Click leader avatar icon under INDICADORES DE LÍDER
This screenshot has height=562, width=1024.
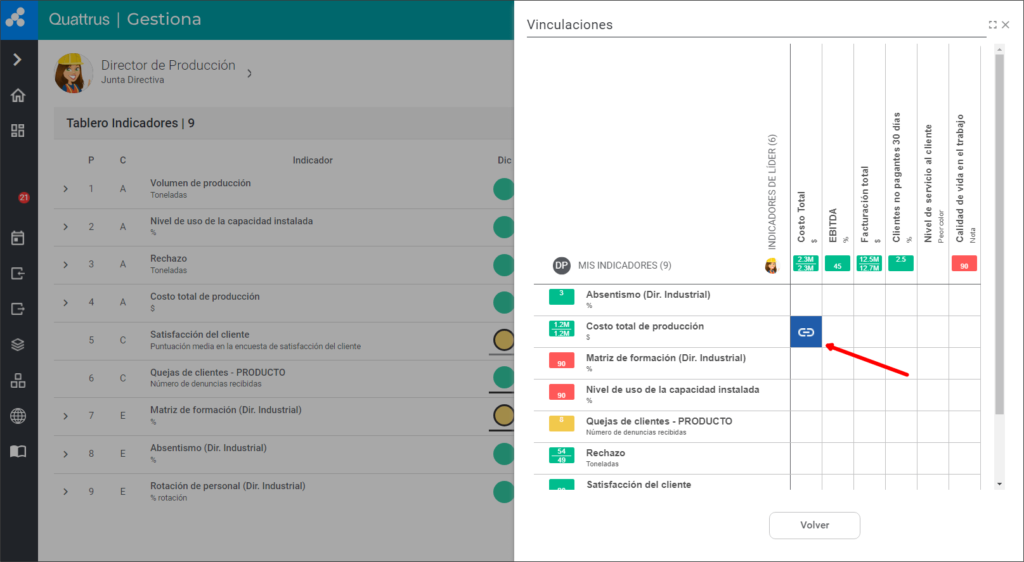(772, 265)
